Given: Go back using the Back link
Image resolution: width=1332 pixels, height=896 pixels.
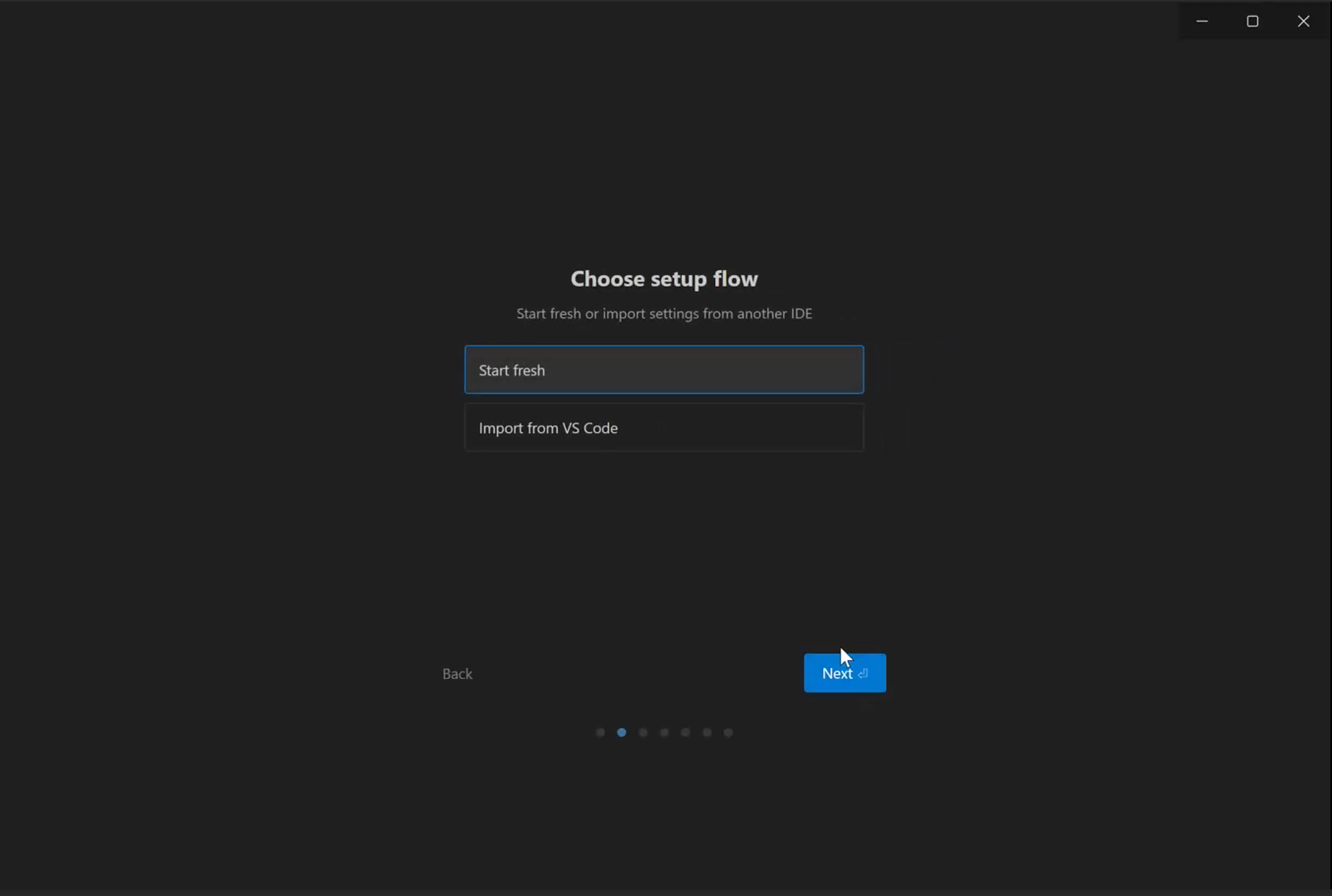Looking at the screenshot, I should pyautogui.click(x=457, y=674).
